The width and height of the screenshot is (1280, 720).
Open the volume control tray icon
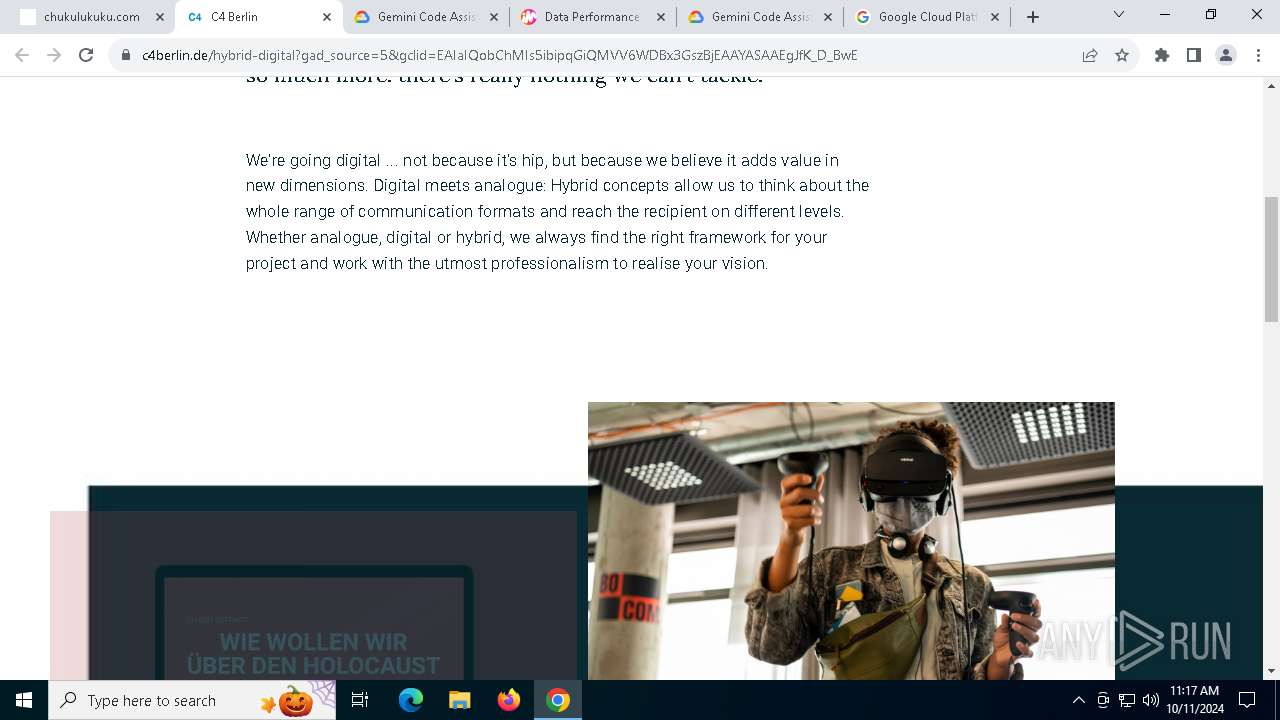click(x=1151, y=700)
